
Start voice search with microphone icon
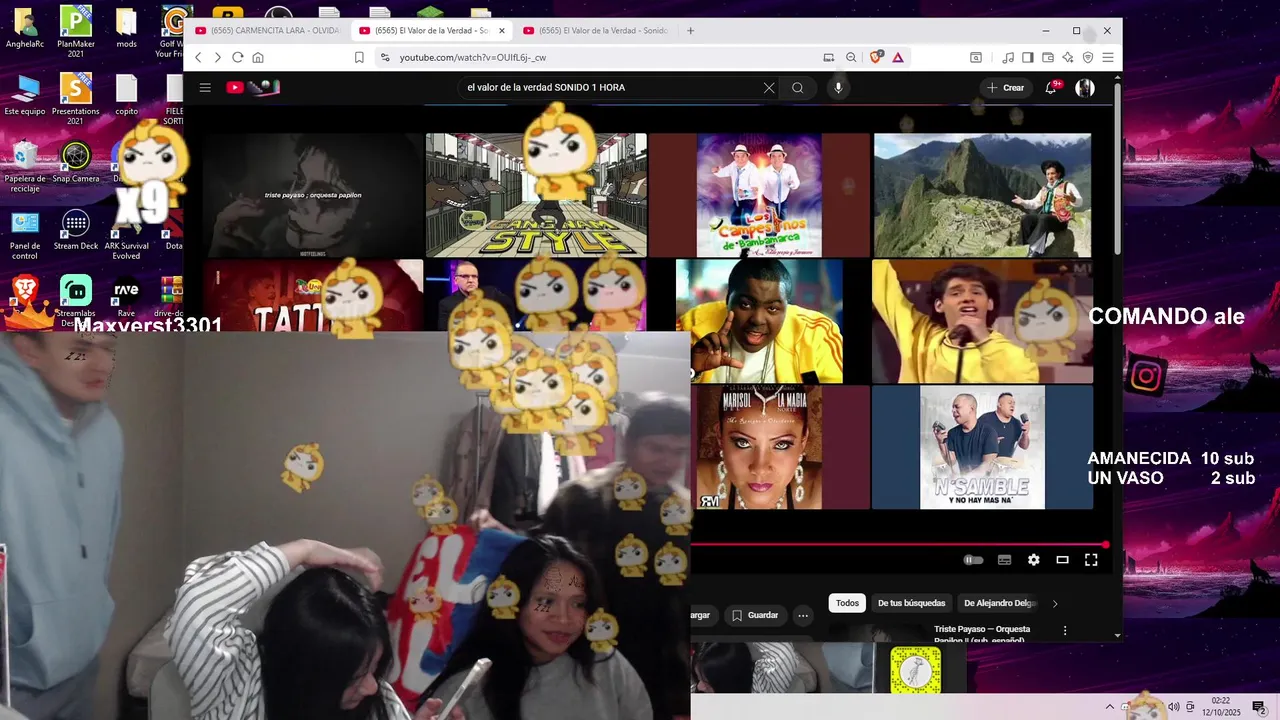click(838, 88)
